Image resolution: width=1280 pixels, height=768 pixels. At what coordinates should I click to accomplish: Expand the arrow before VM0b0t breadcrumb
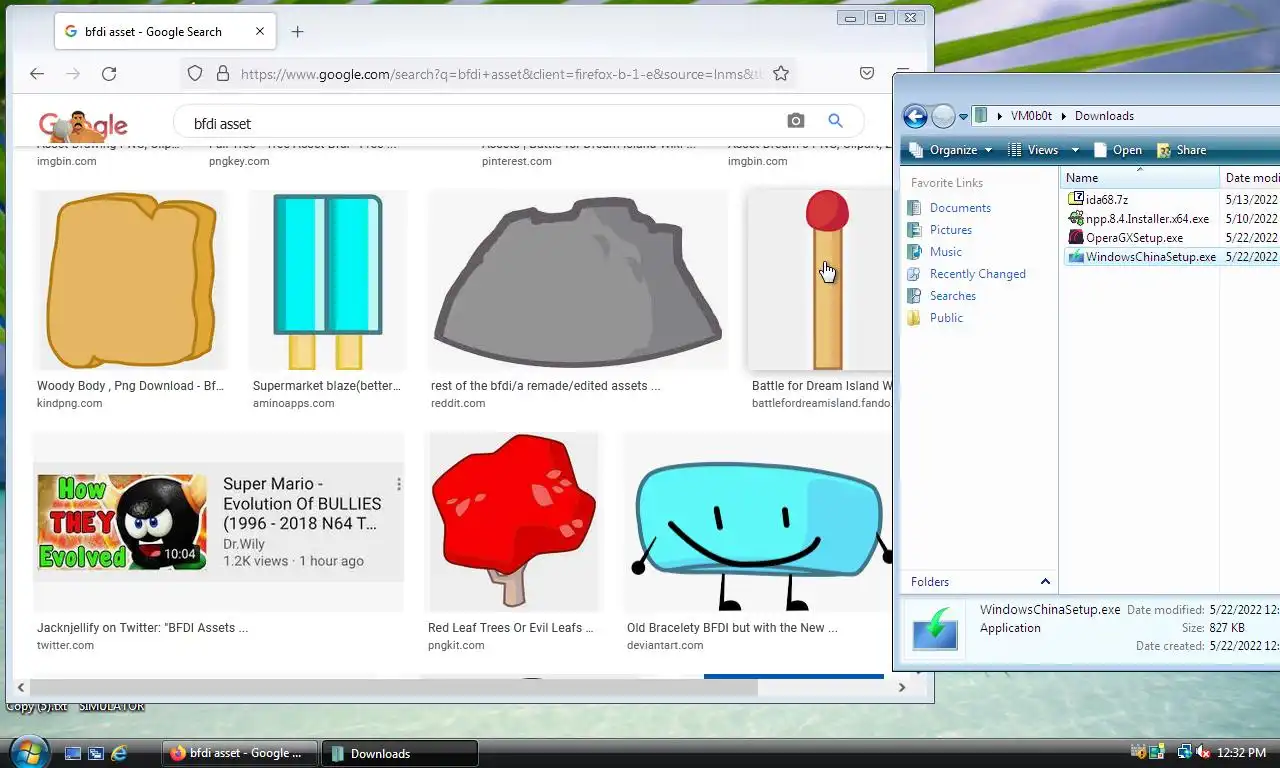coord(1000,116)
